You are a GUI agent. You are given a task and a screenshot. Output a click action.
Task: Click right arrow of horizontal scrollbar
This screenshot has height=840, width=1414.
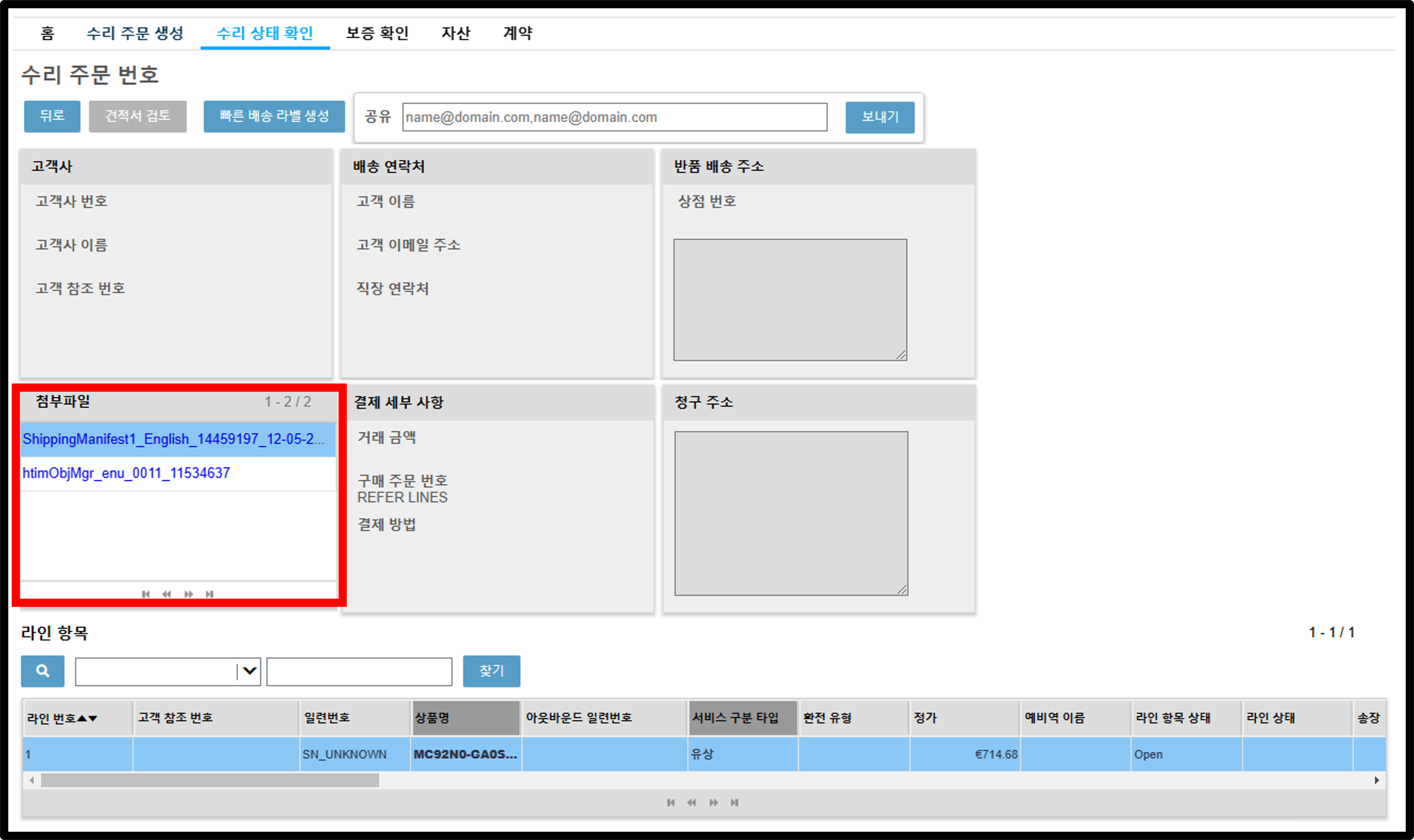(1376, 781)
